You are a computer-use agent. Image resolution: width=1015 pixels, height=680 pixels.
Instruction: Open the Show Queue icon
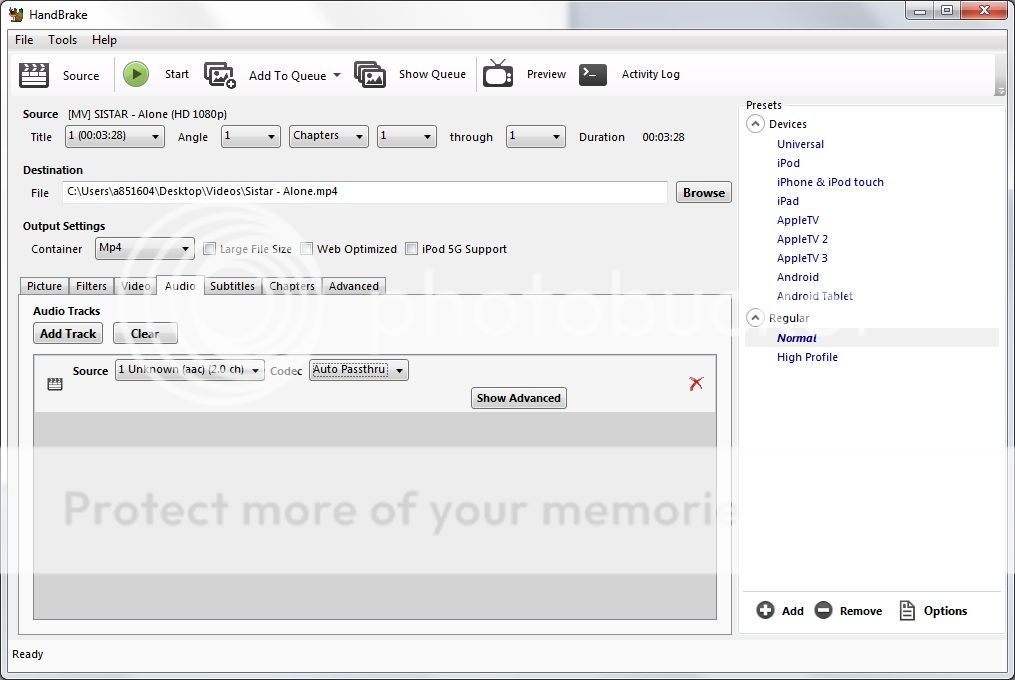tap(370, 75)
